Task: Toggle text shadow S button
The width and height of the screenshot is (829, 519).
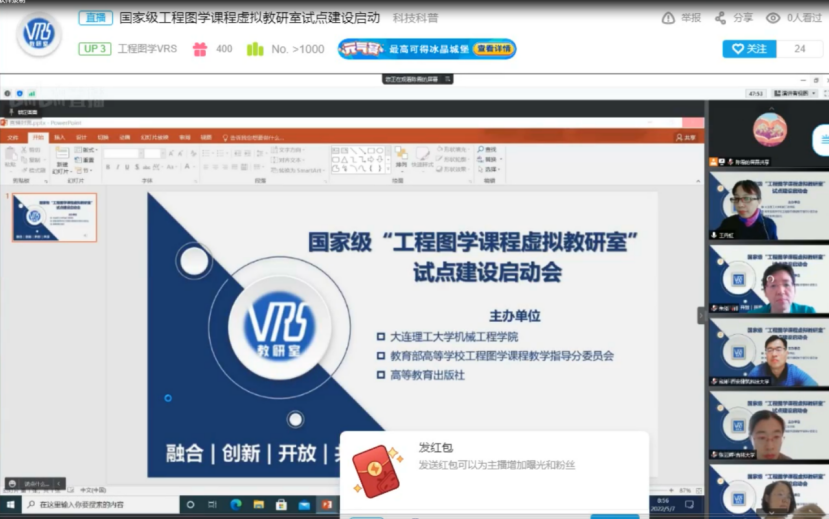Action: [x=137, y=167]
